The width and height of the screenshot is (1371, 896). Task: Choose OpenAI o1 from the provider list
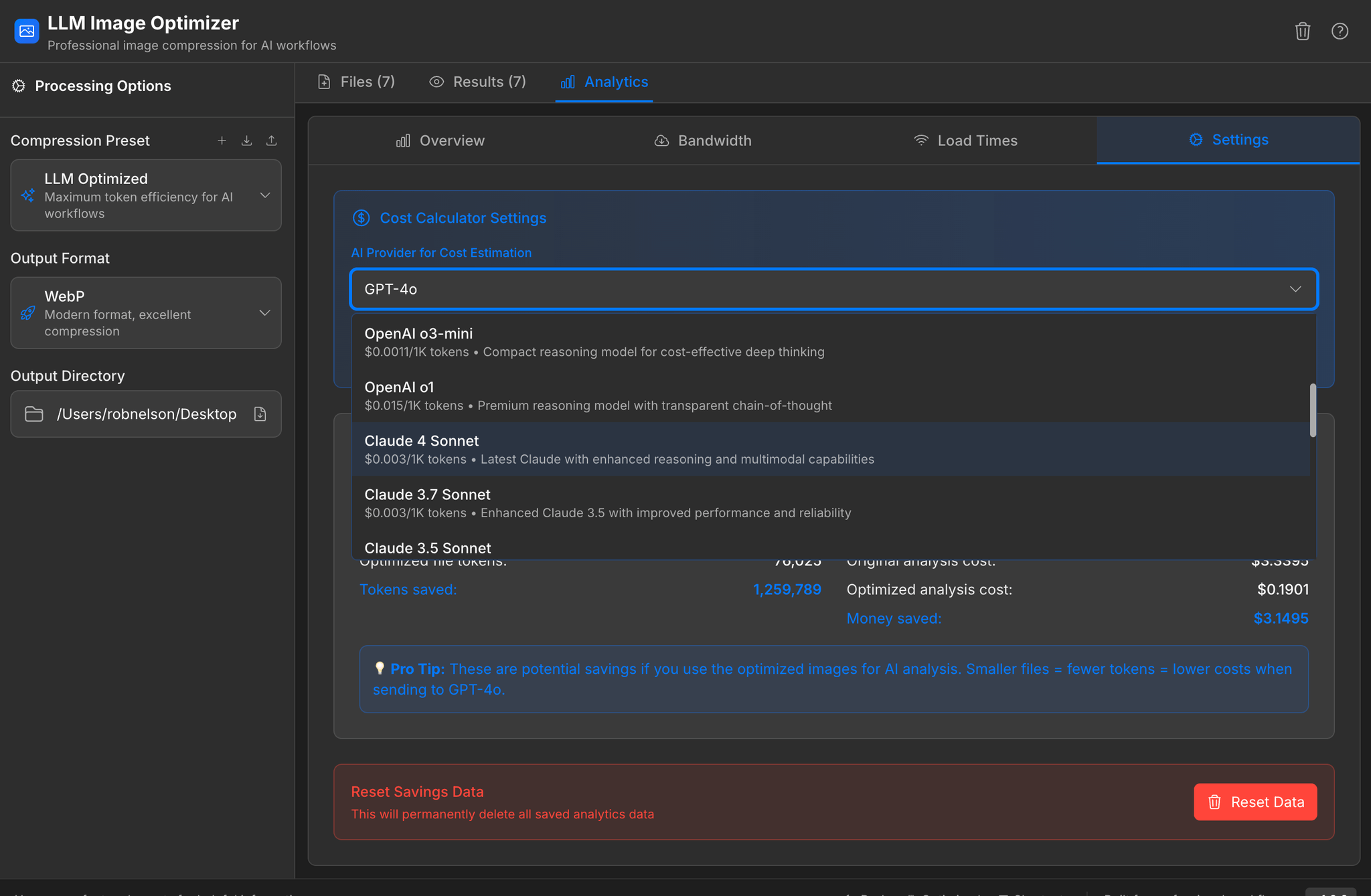click(831, 395)
